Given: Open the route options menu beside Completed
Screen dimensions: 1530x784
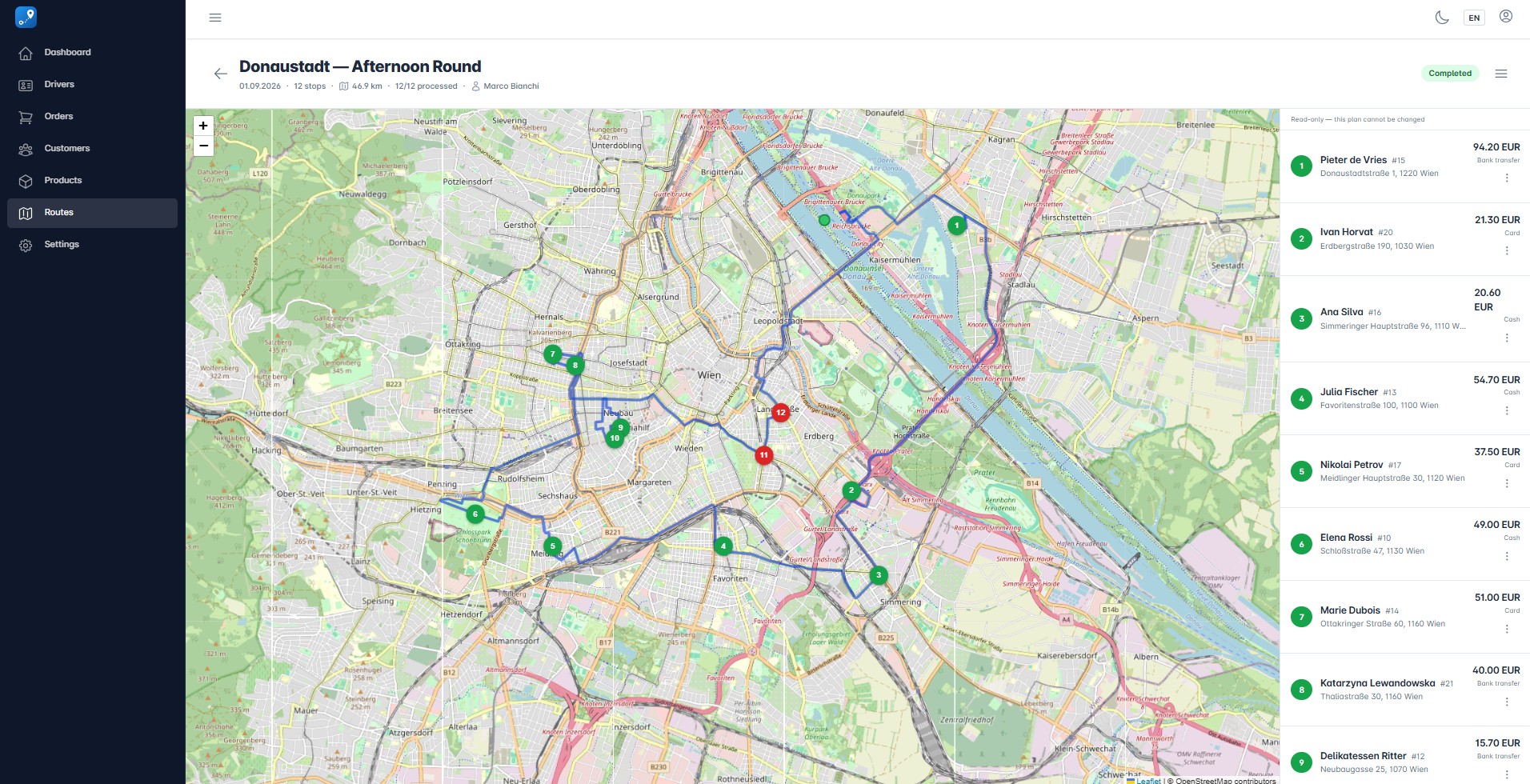Looking at the screenshot, I should [1501, 74].
